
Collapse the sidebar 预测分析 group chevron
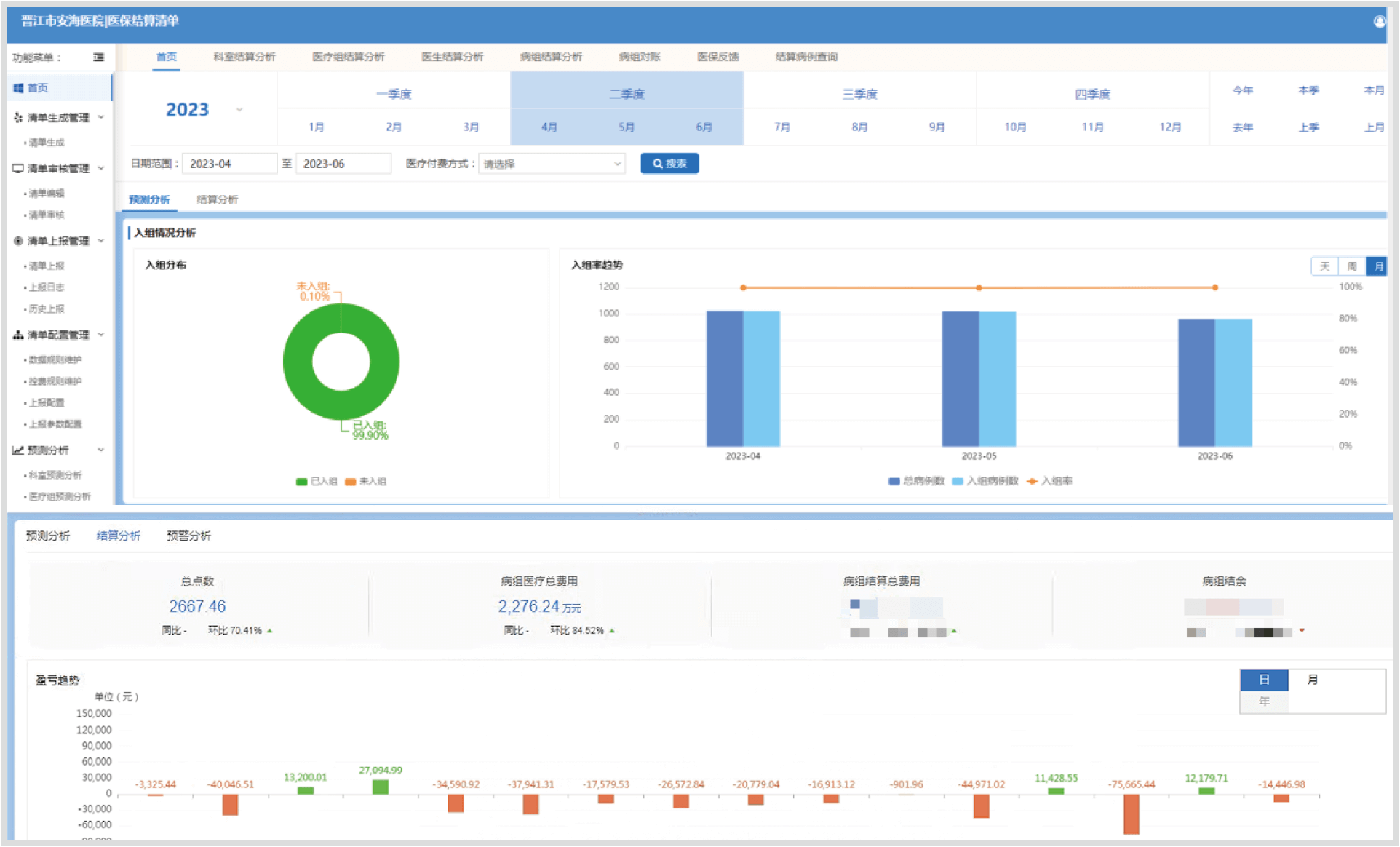click(x=101, y=450)
